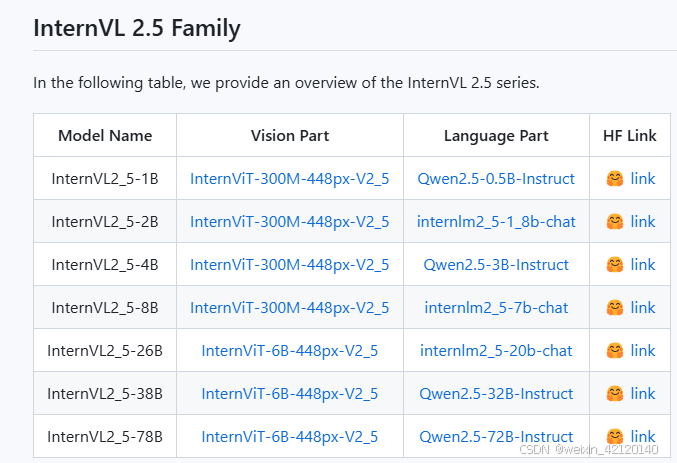Click the hugging face emoji in InternVL2_5-38B row

[x=615, y=394]
